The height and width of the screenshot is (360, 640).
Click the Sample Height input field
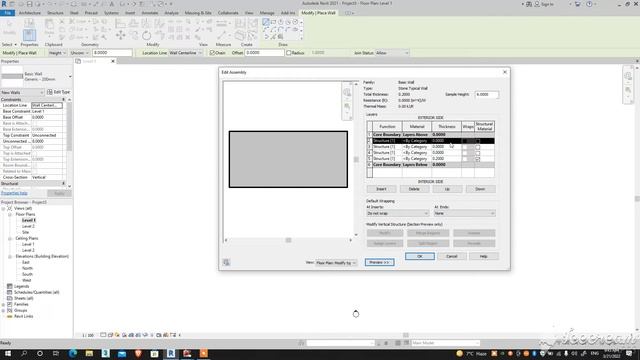pyautogui.click(x=487, y=94)
